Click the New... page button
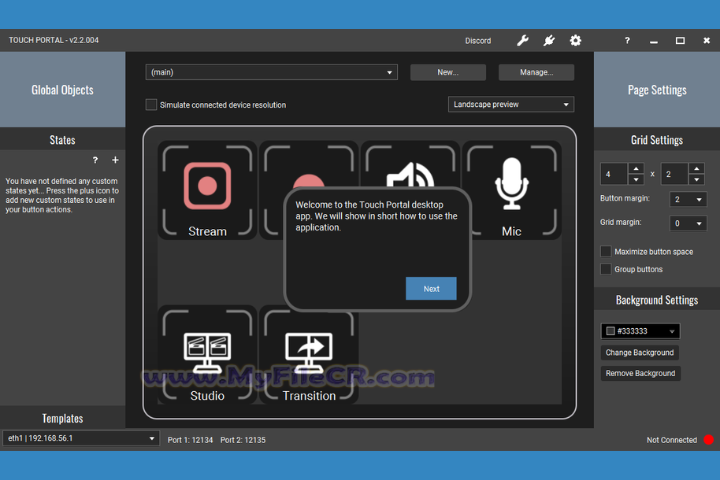720x480 pixels. pyautogui.click(x=448, y=72)
